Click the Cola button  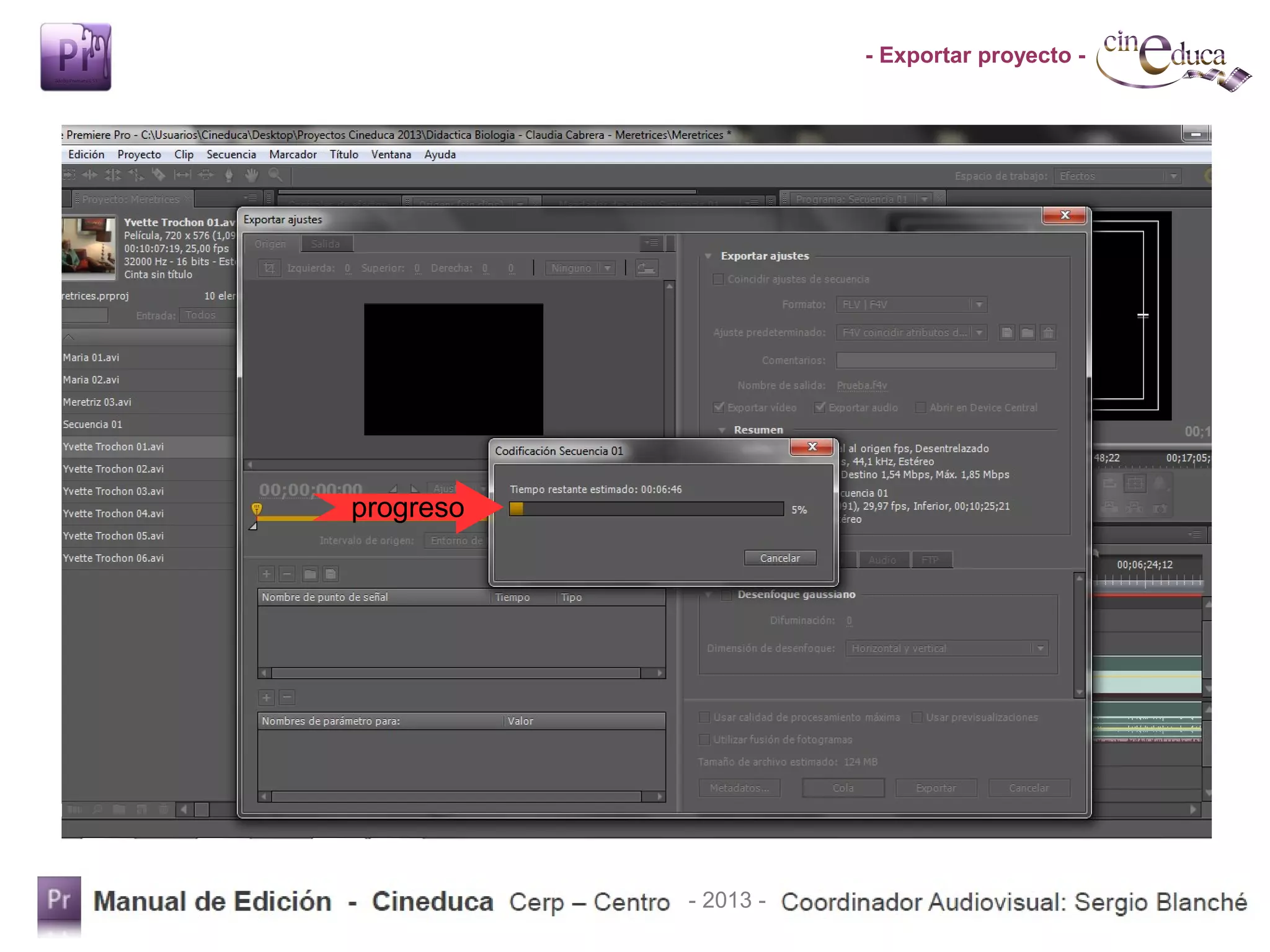coord(843,788)
